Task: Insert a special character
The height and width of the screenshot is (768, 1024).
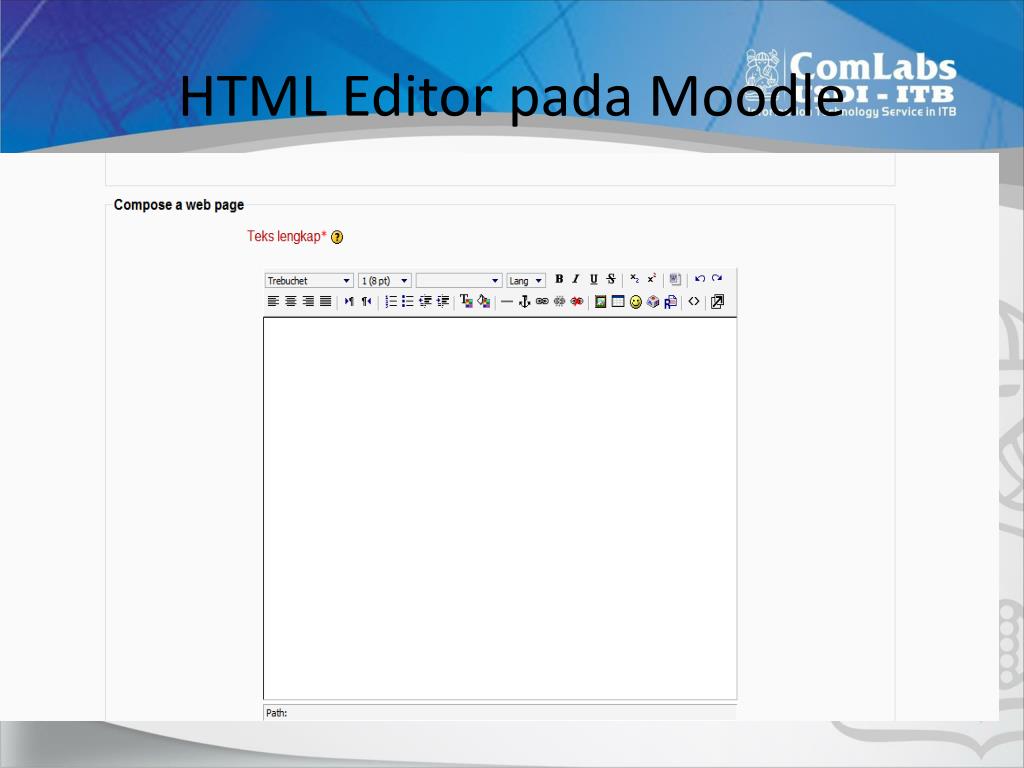Action: point(653,301)
